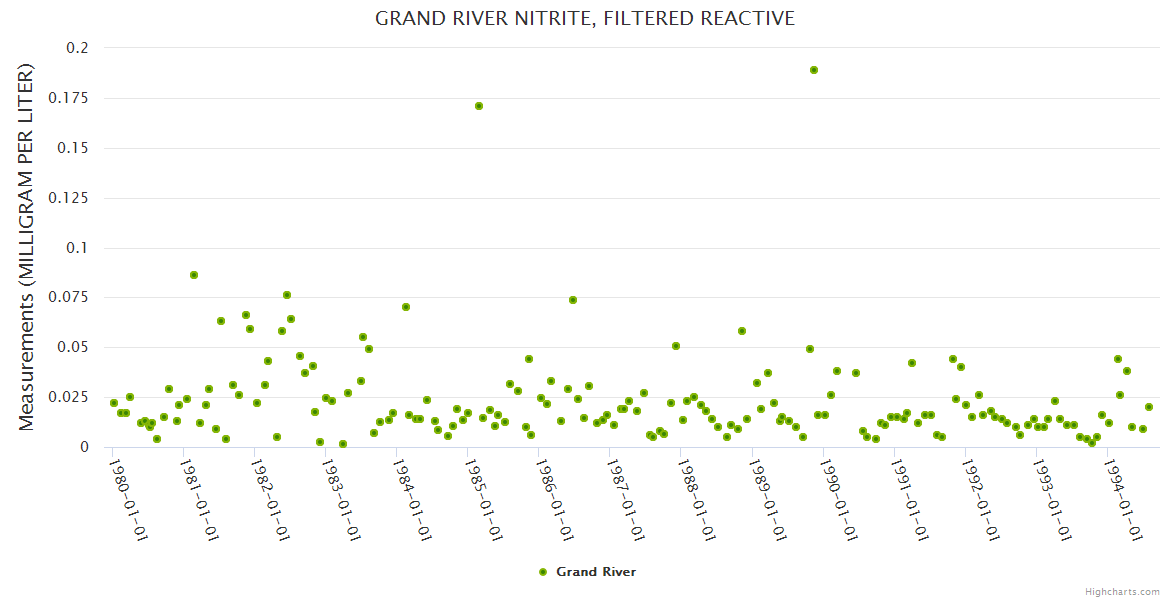Click the 0.086 data point in early 1981
Screen dimensions: 1170x600
(194, 275)
